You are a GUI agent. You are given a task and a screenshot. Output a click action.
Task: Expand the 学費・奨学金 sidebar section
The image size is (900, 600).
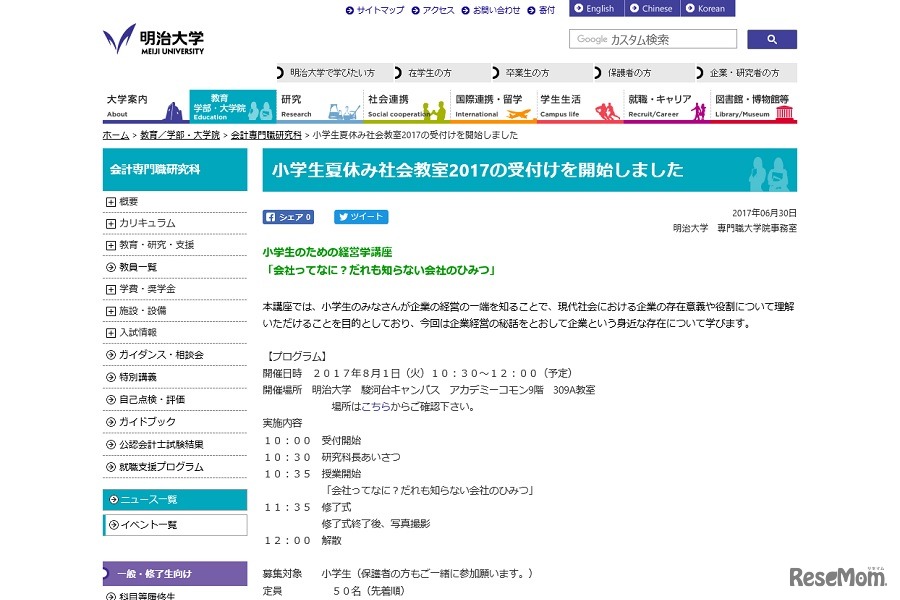point(110,289)
